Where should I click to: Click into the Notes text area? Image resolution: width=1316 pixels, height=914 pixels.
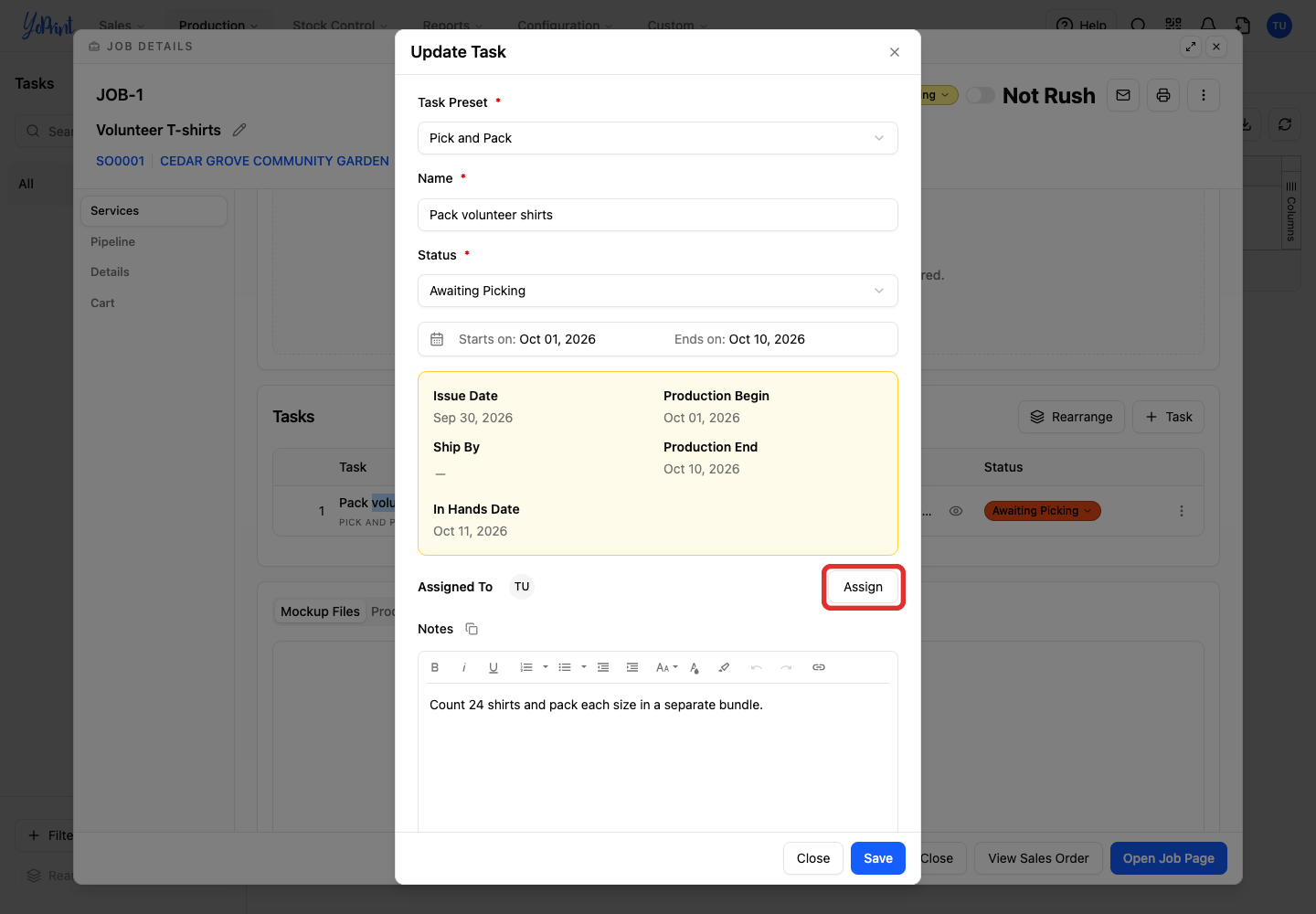point(658,759)
